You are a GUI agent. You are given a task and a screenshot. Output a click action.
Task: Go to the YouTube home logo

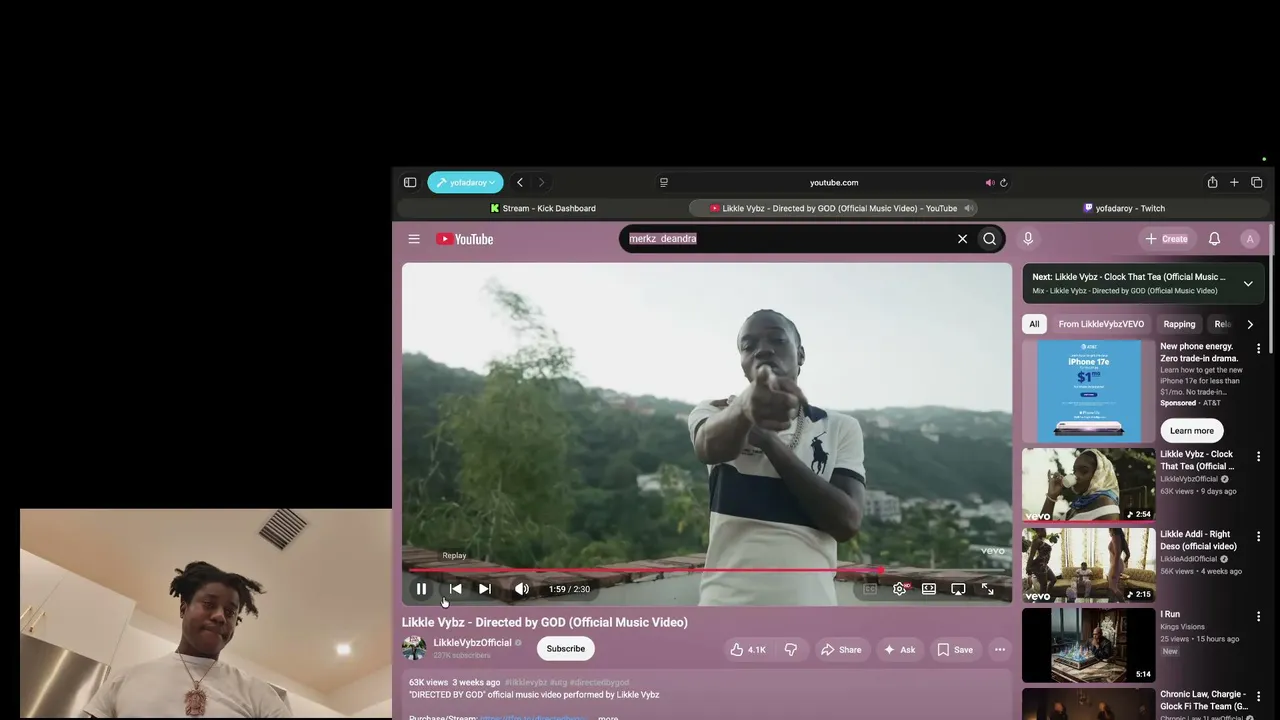(465, 239)
